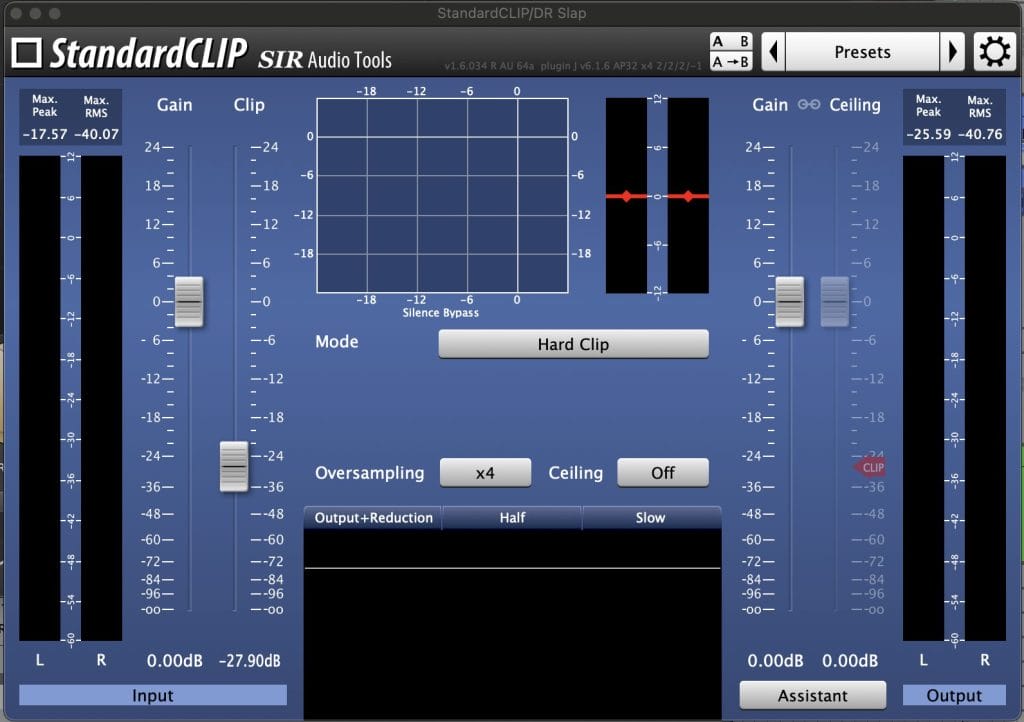Go to previous preset with left arrow
Image resolution: width=1024 pixels, height=722 pixels.
click(773, 52)
